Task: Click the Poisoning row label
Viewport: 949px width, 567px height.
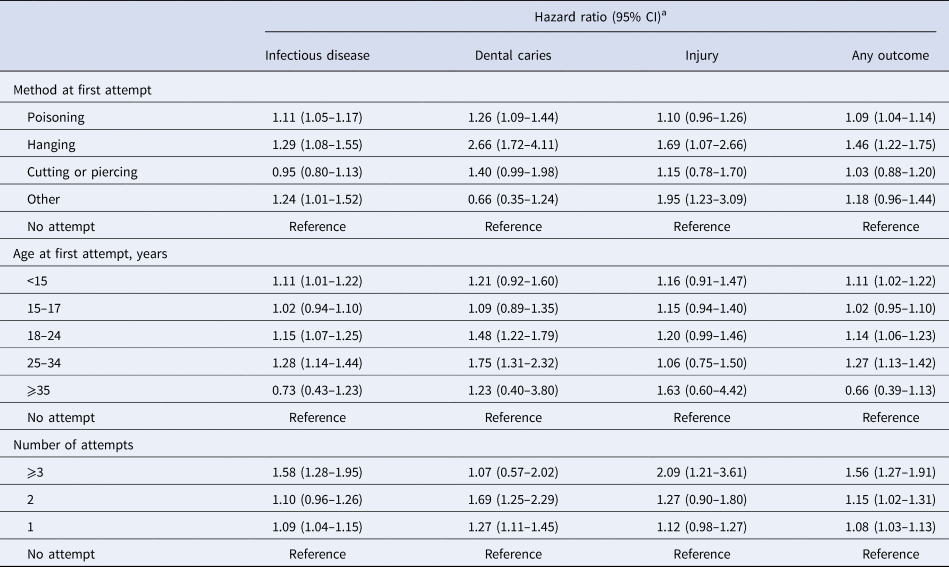Action: pyautogui.click(x=56, y=117)
